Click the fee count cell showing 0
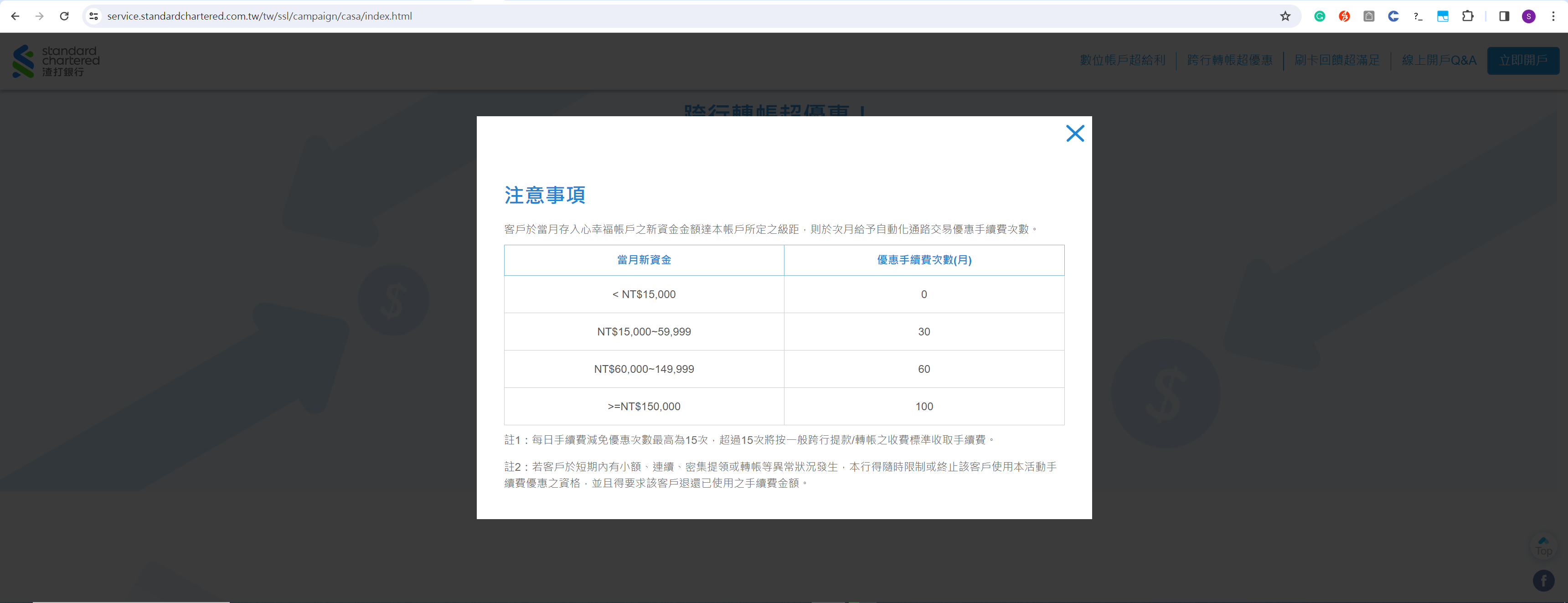The height and width of the screenshot is (603, 1568). tap(924, 294)
